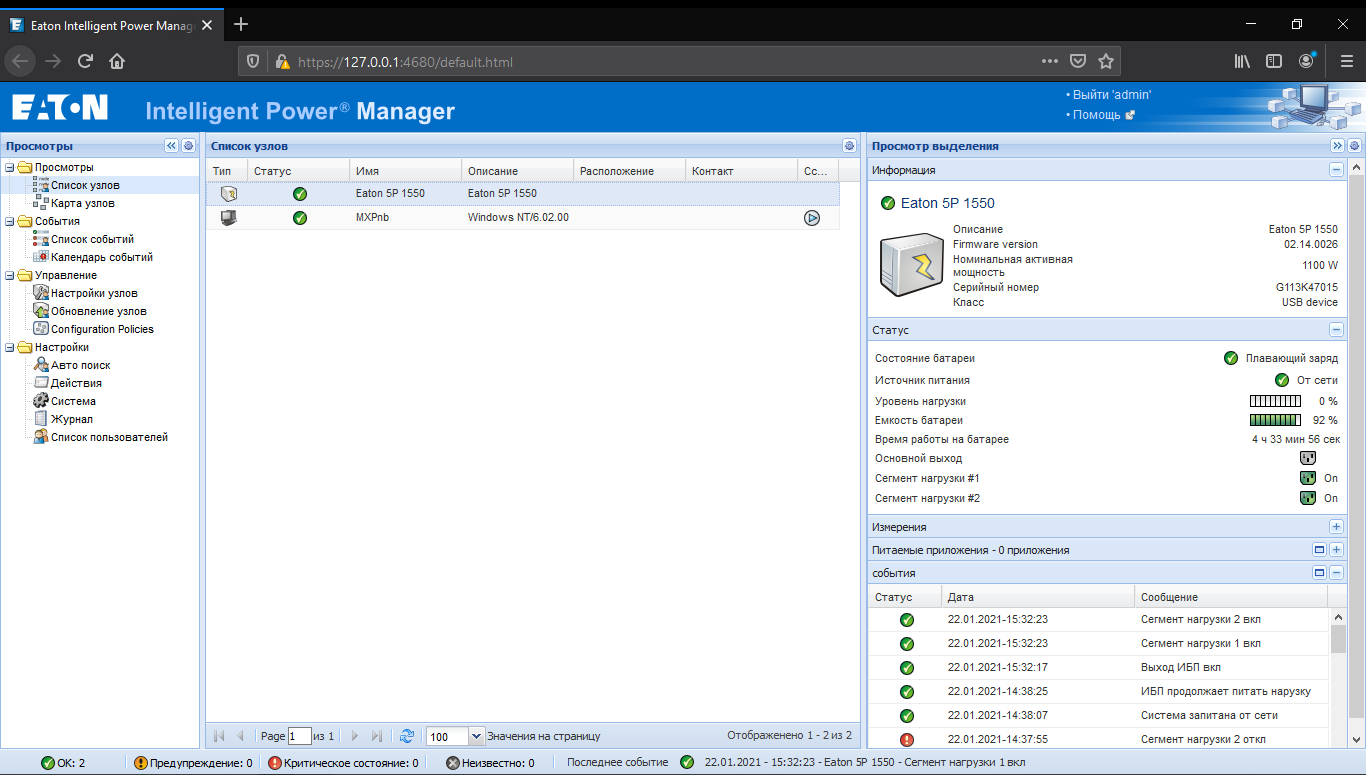The image size is (1366, 775).
Task: Open the Помощь help link
Action: 1097,115
